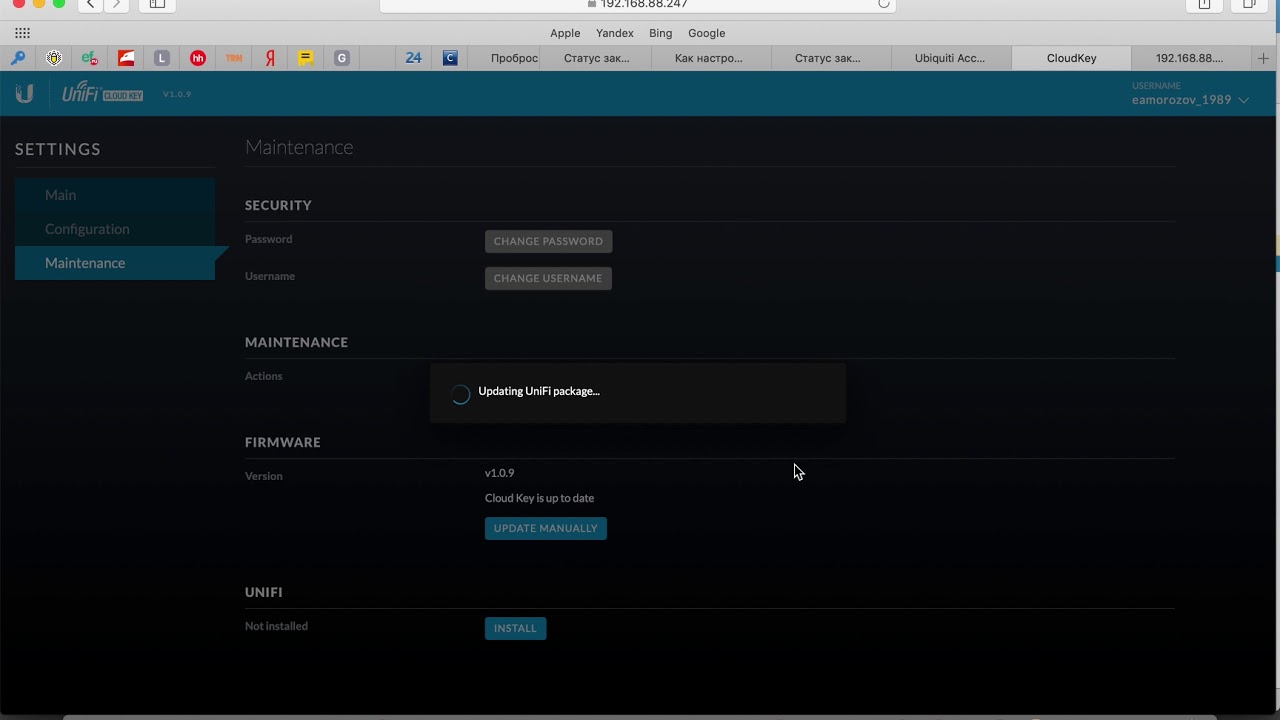Switch to the blue '24' pinned tab
The width and height of the screenshot is (1280, 720).
[x=413, y=58]
